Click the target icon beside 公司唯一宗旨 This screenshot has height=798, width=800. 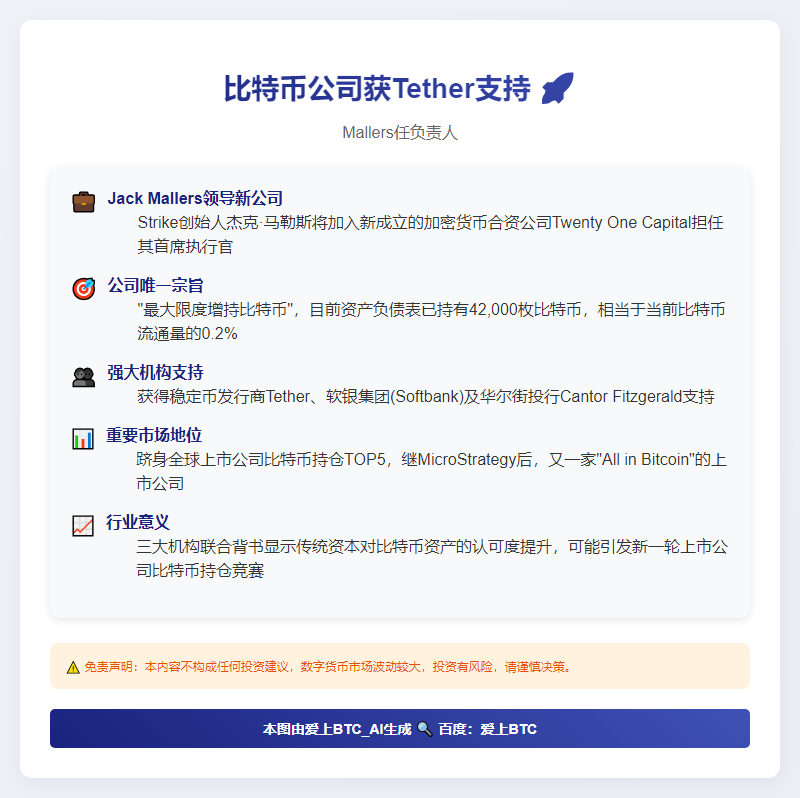84,289
